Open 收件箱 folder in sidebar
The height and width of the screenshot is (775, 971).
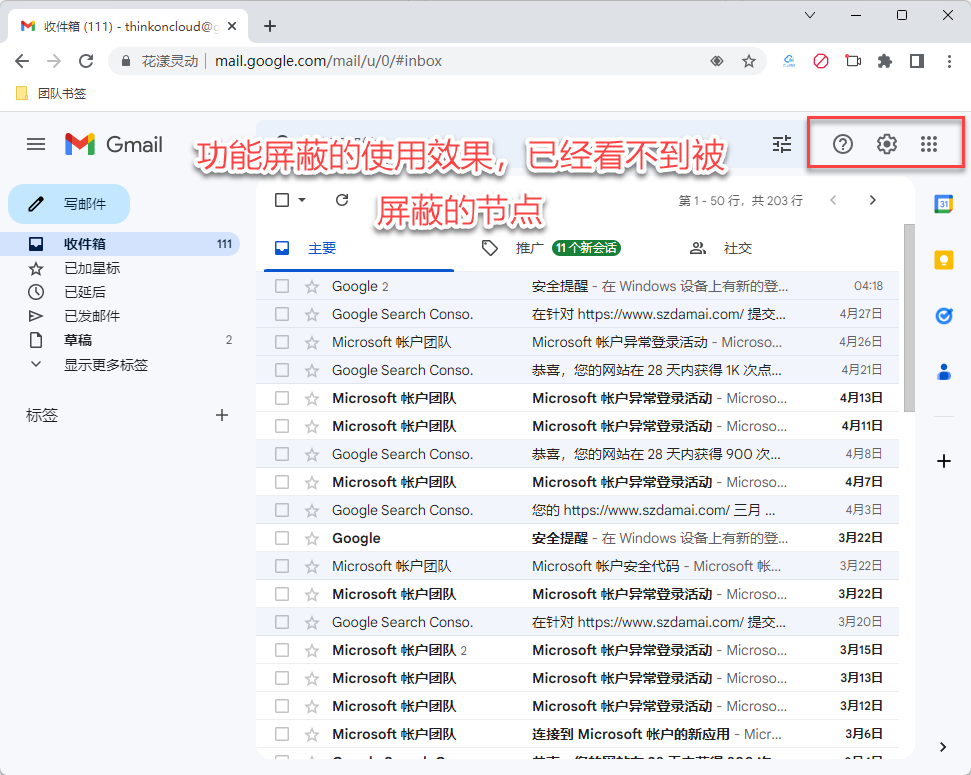[120, 244]
